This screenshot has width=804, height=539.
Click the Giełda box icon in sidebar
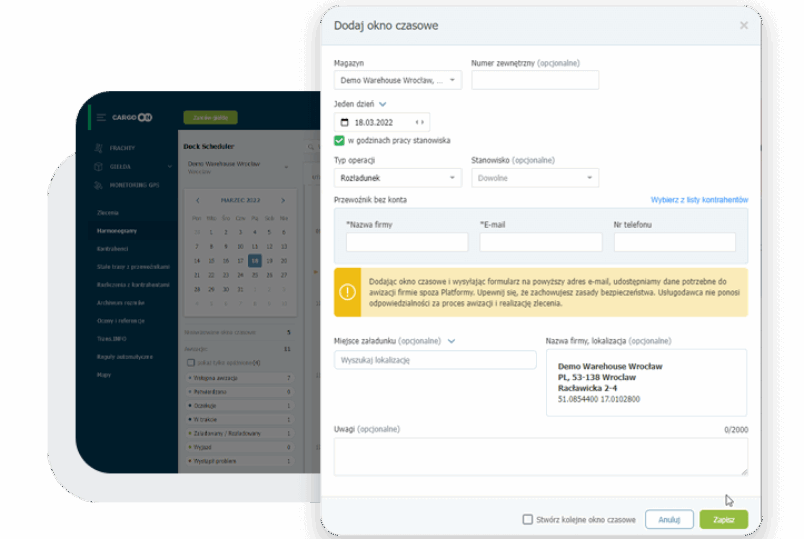pyautogui.click(x=99, y=166)
